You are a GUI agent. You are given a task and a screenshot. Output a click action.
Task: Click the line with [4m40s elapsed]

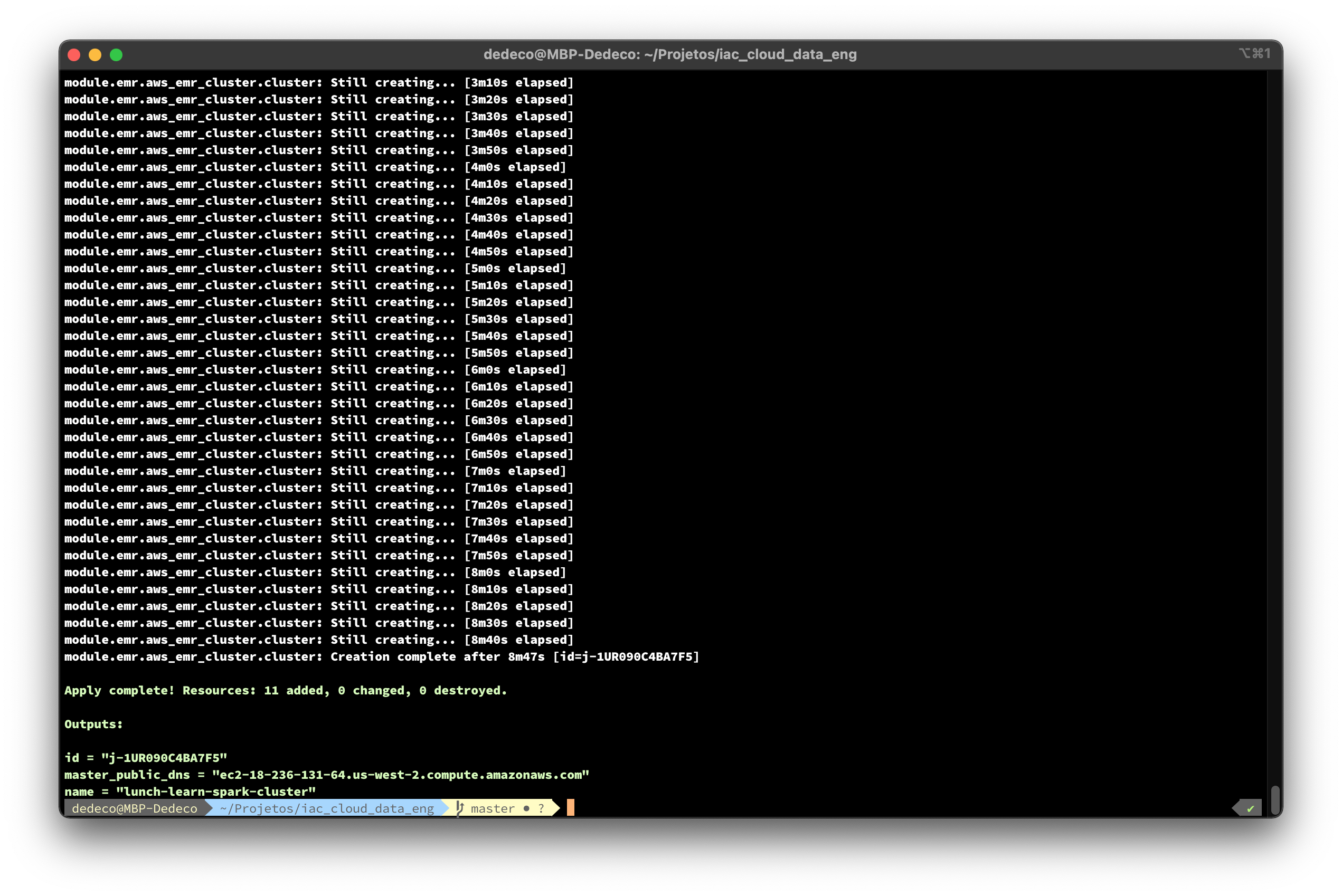319,234
